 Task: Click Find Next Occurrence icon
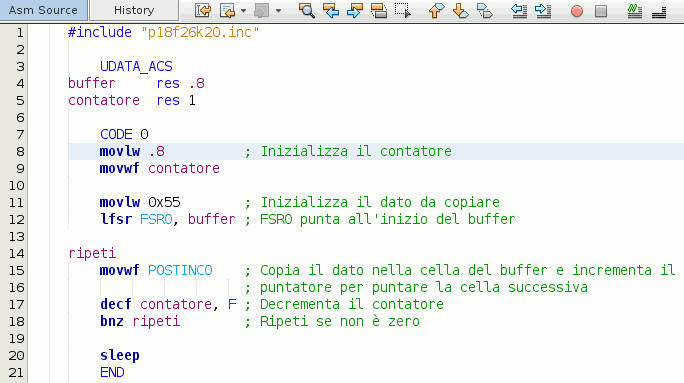pyautogui.click(x=355, y=10)
